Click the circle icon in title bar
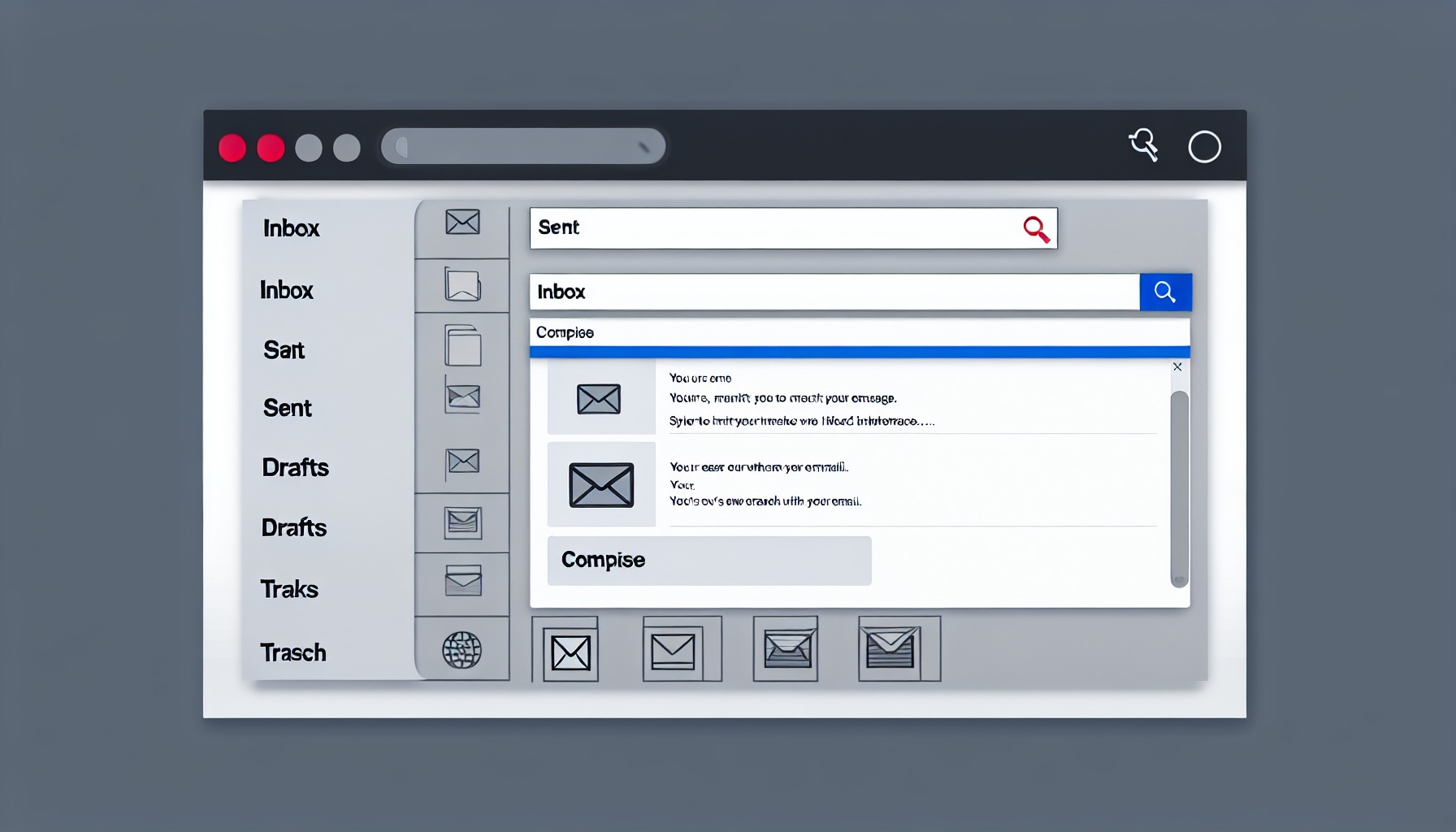Screen dimensions: 1456x832 (1204, 147)
